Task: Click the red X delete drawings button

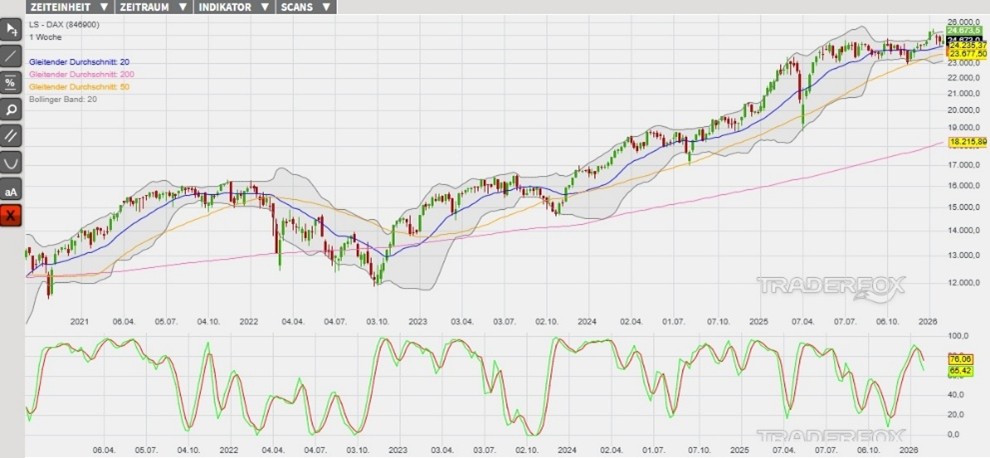Action: tap(11, 216)
